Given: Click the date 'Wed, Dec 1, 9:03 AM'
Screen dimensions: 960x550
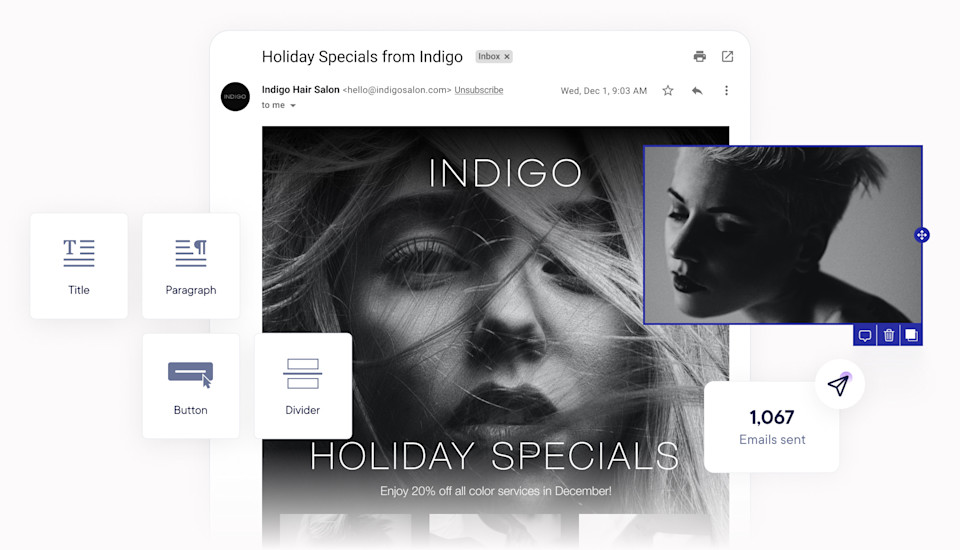Looking at the screenshot, I should click(x=604, y=91).
